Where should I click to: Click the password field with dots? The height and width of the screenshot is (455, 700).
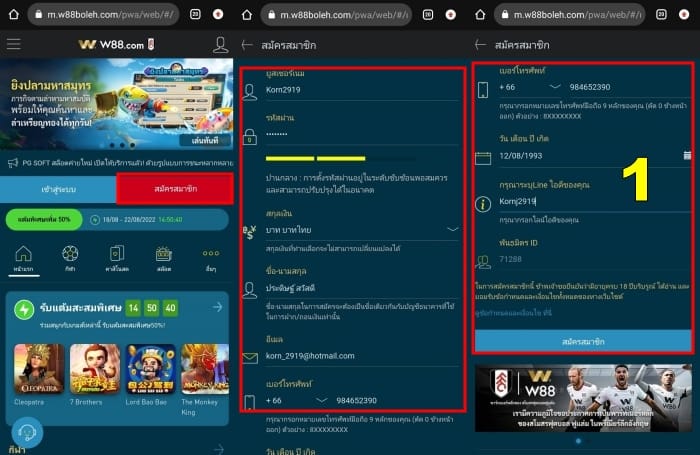pos(362,134)
